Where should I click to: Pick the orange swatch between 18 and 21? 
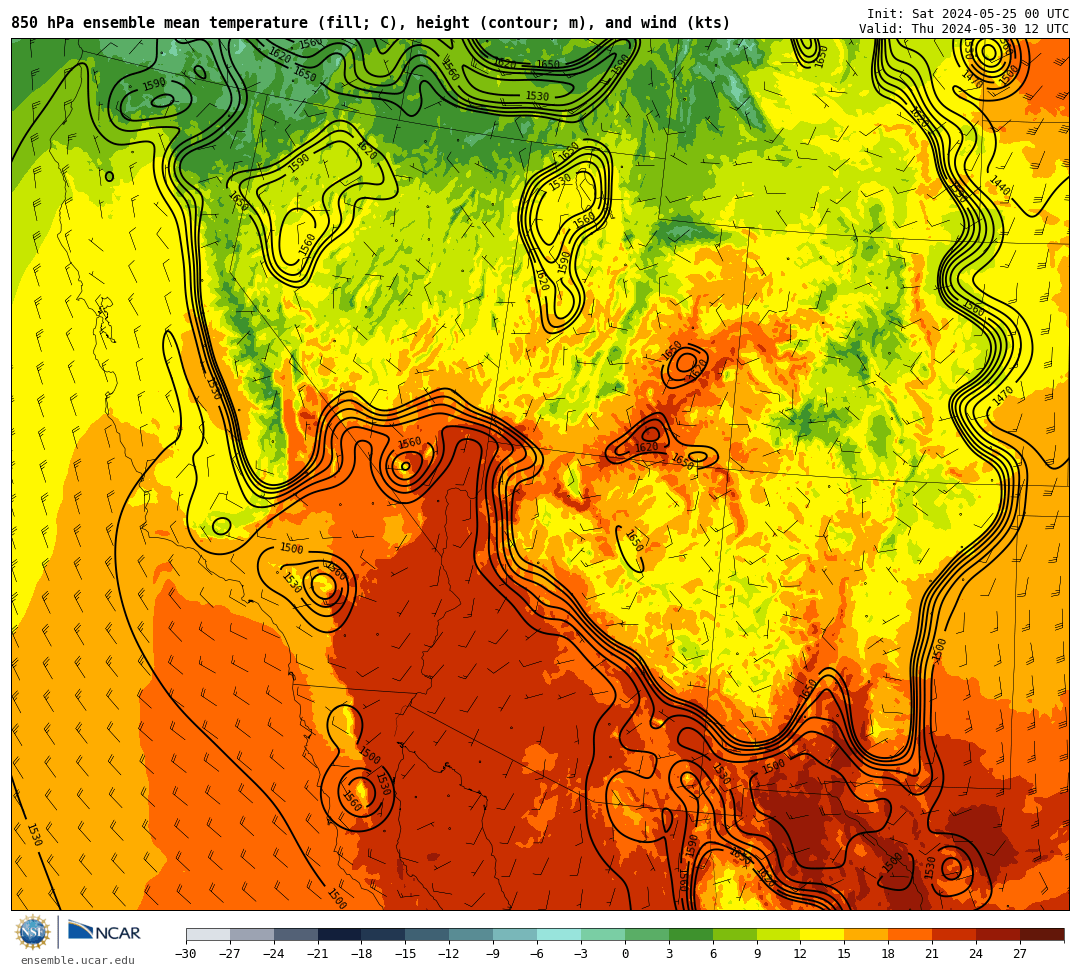pos(911,934)
